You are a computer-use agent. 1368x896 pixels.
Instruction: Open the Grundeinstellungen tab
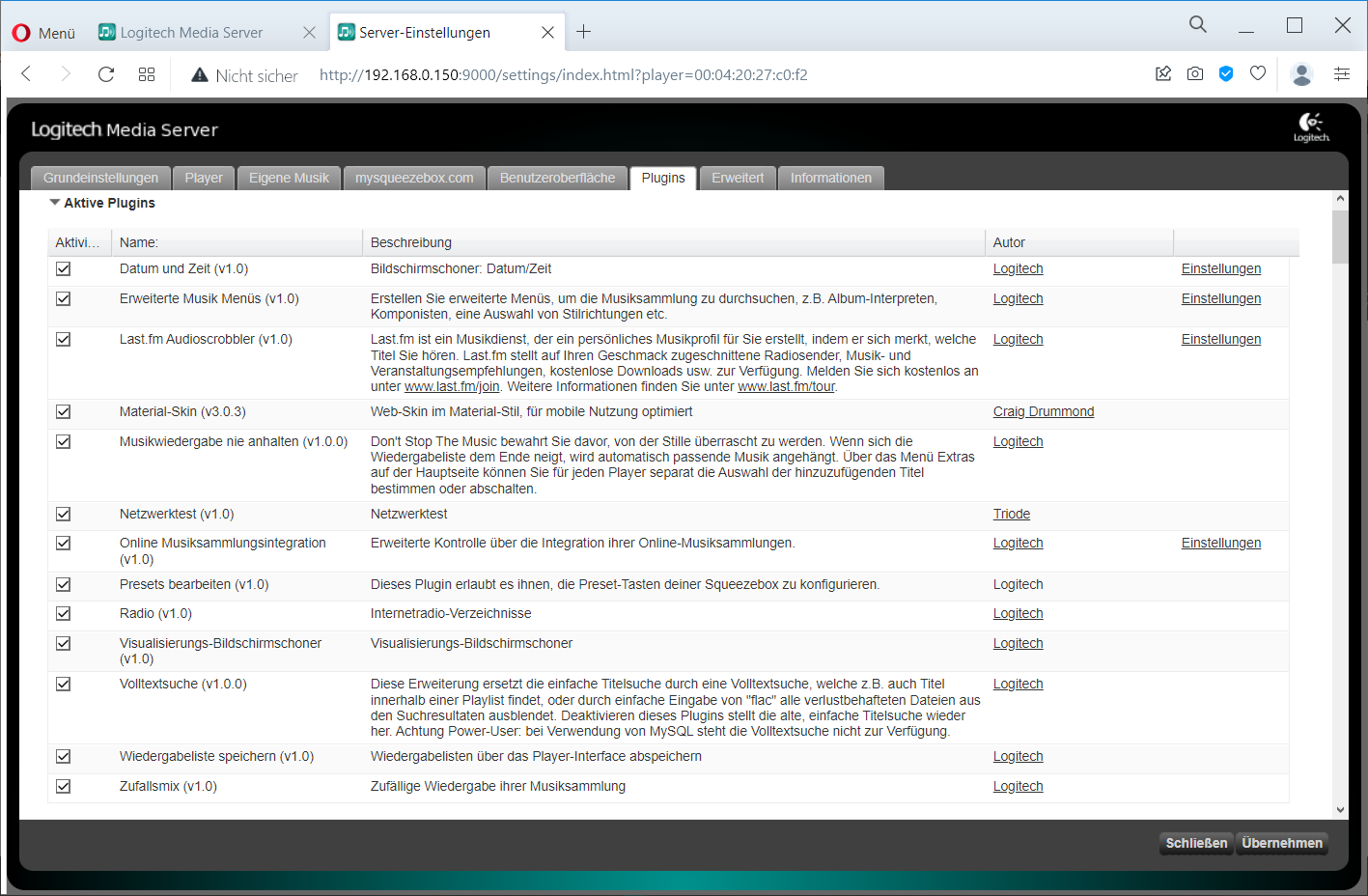100,178
